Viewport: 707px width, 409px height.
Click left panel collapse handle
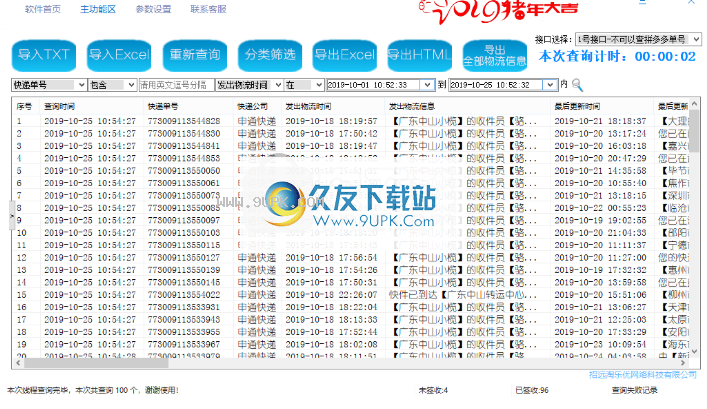12,216
